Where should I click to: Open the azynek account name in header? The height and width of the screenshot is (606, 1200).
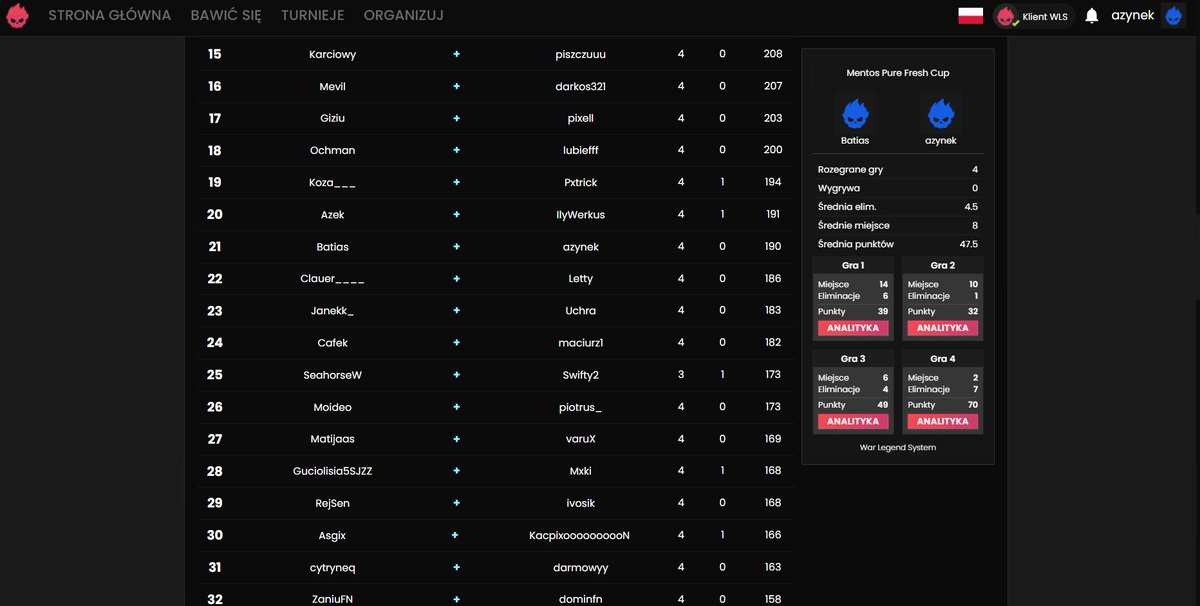click(1133, 16)
